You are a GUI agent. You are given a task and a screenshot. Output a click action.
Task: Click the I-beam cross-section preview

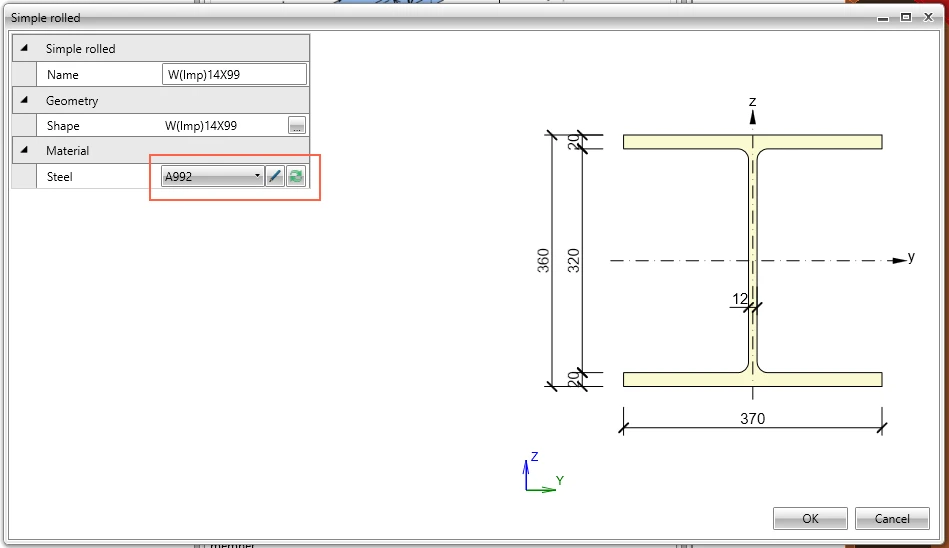click(752, 260)
